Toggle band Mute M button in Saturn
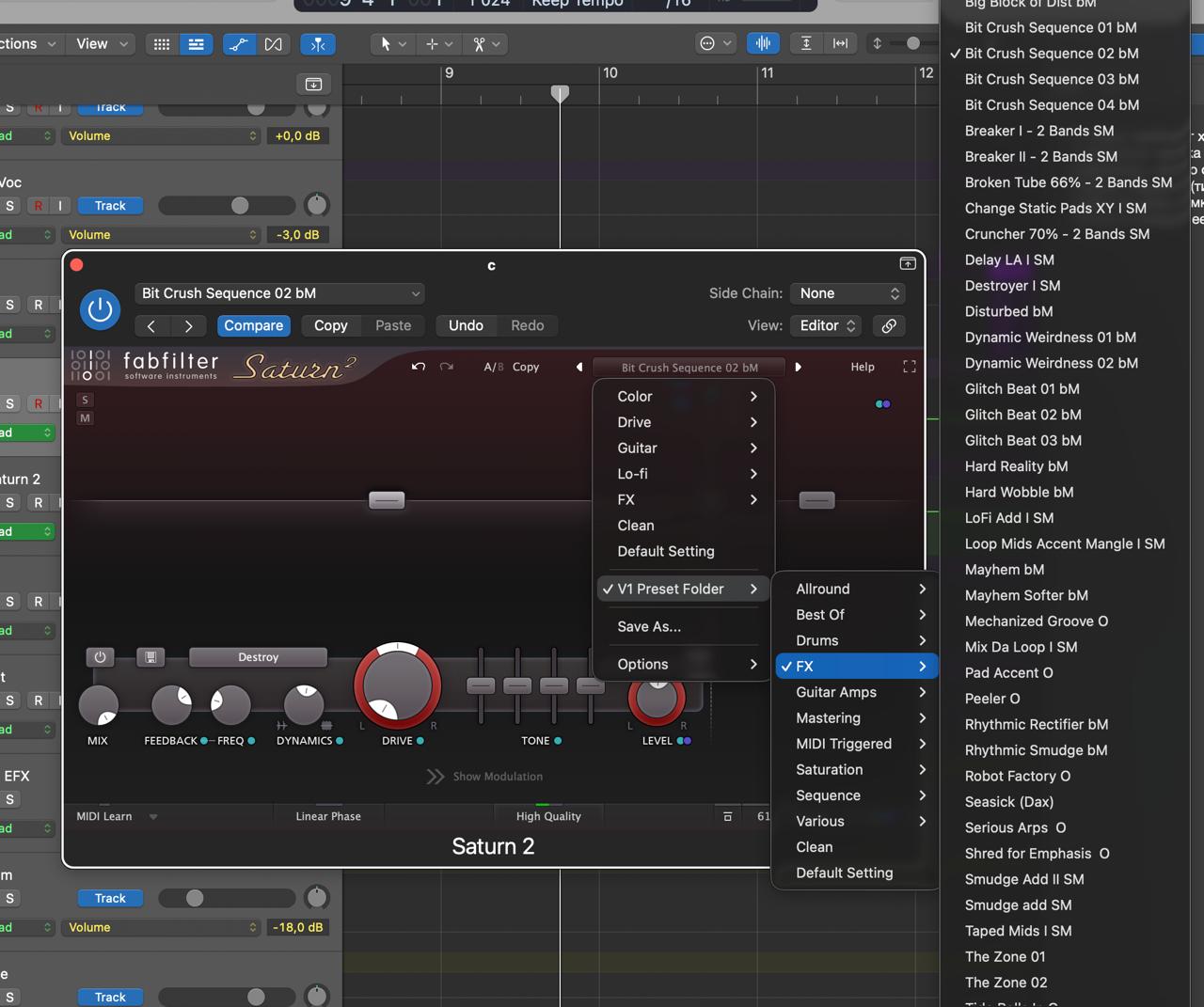 click(85, 418)
